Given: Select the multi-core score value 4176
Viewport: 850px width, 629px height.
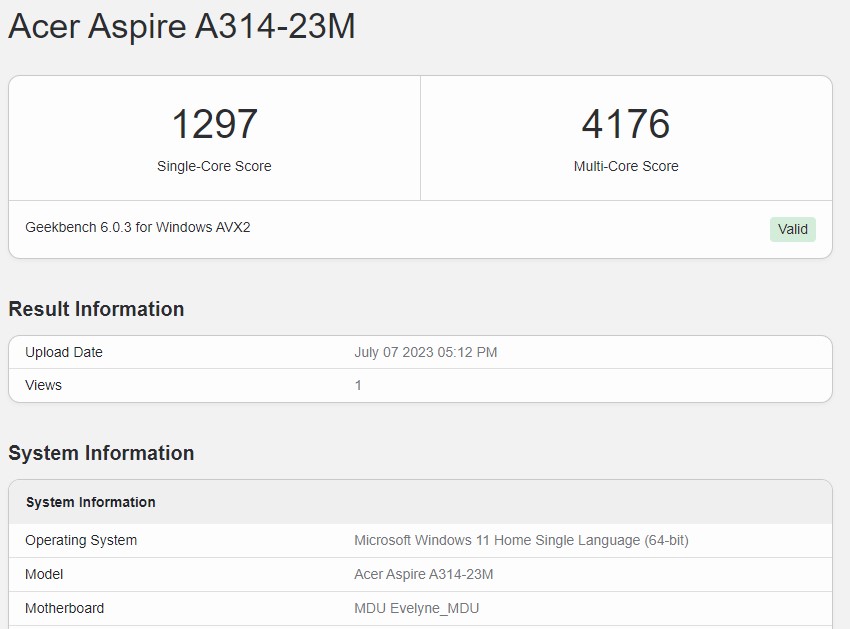Looking at the screenshot, I should click(626, 124).
